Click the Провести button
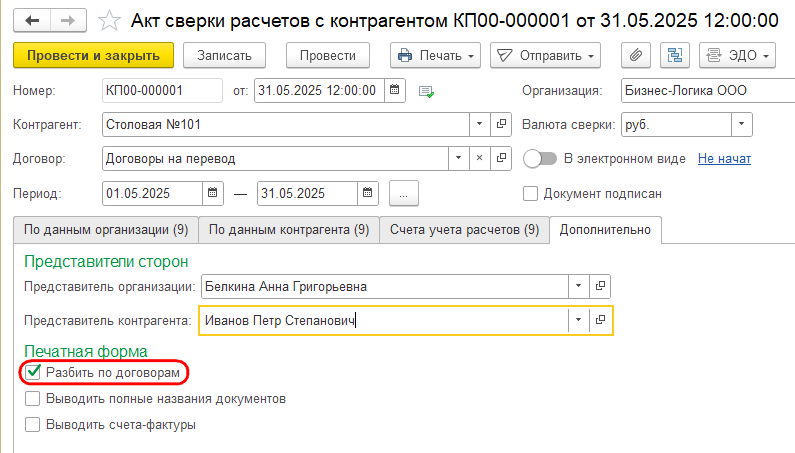This screenshot has width=795, height=453. (x=328, y=55)
